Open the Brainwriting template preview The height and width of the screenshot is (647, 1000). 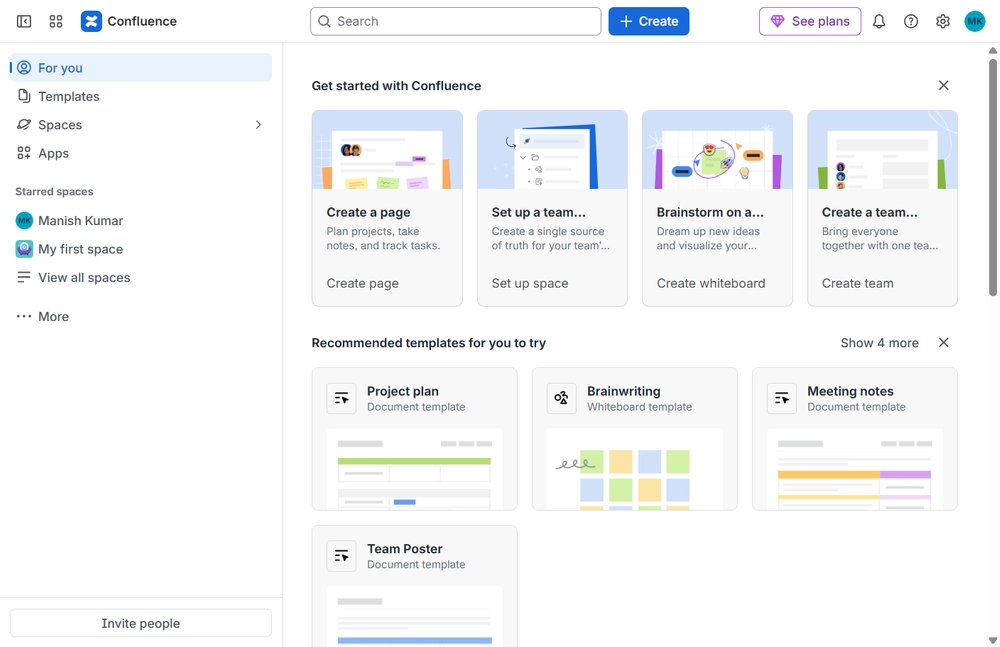[x=635, y=469]
